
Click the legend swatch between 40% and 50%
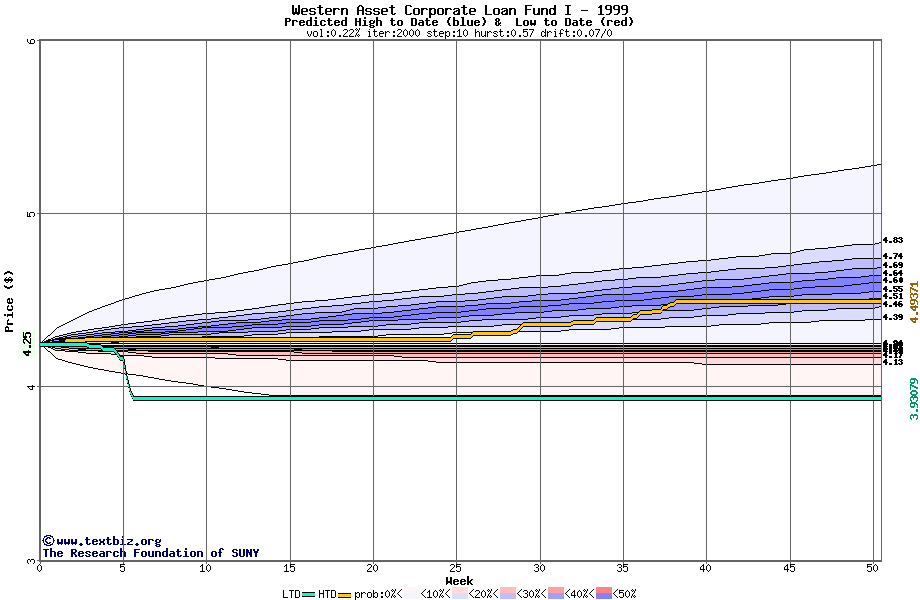[604, 594]
